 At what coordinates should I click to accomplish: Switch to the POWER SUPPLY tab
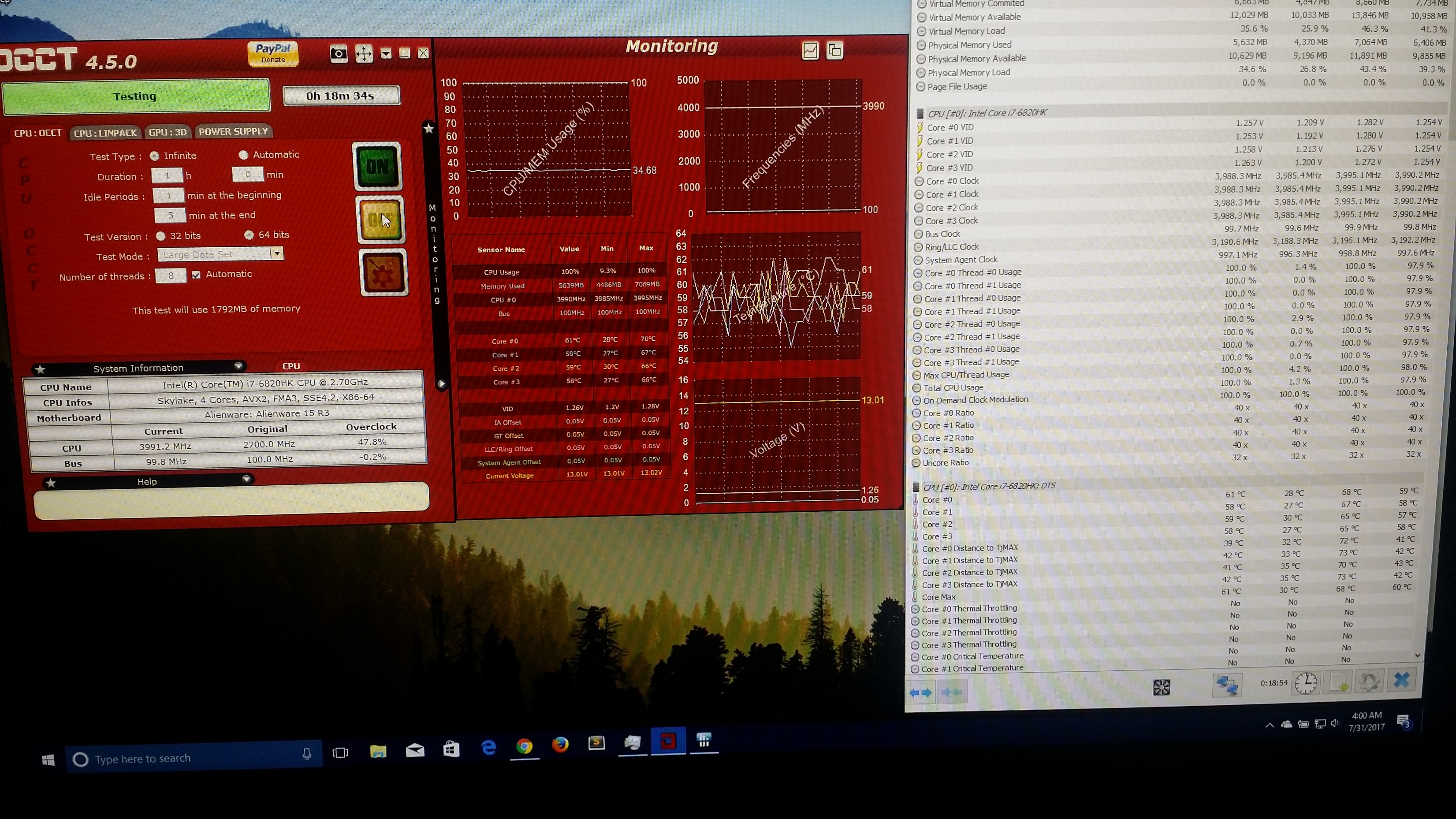tap(233, 132)
